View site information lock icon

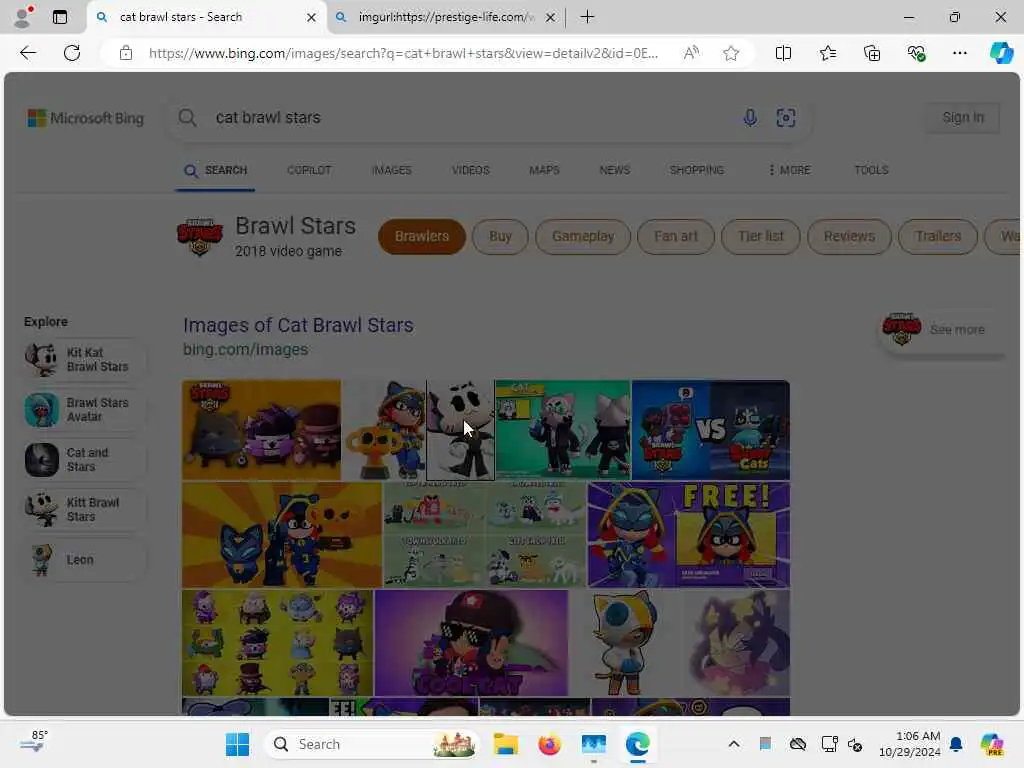coord(126,53)
